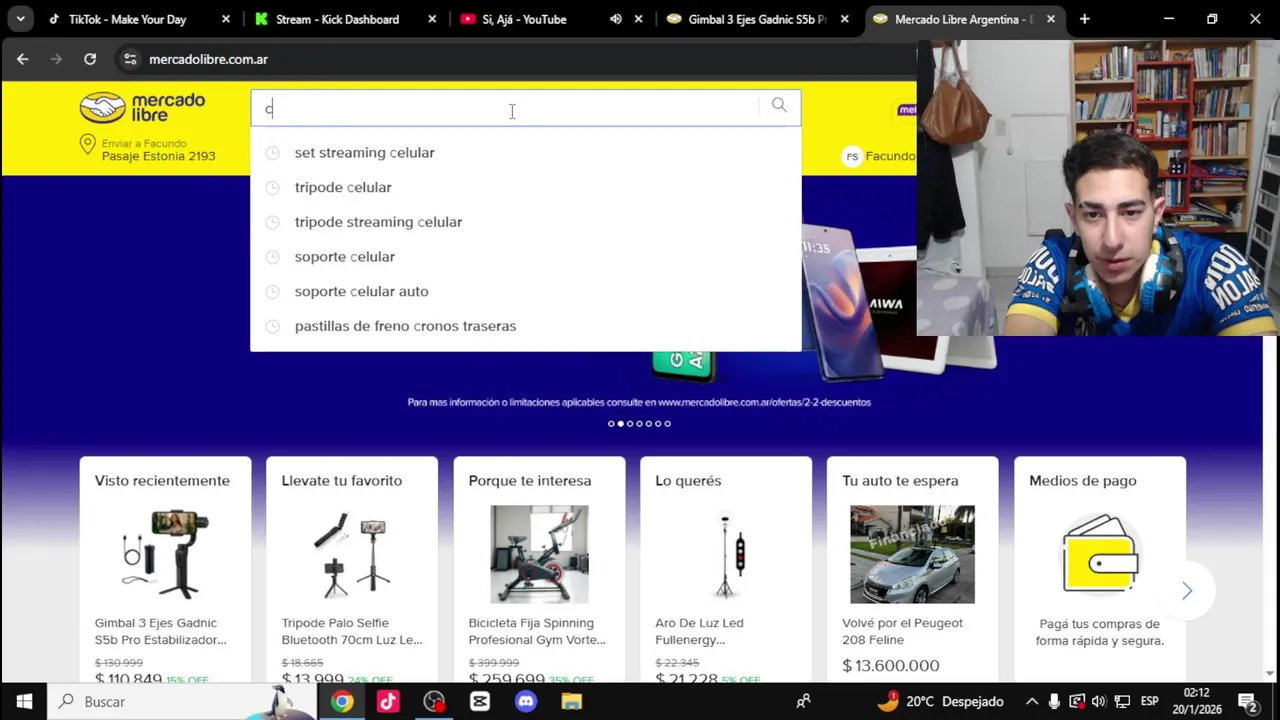Screen dimensions: 1280x720
Task: Click the browser address bar URL
Action: (x=208, y=59)
